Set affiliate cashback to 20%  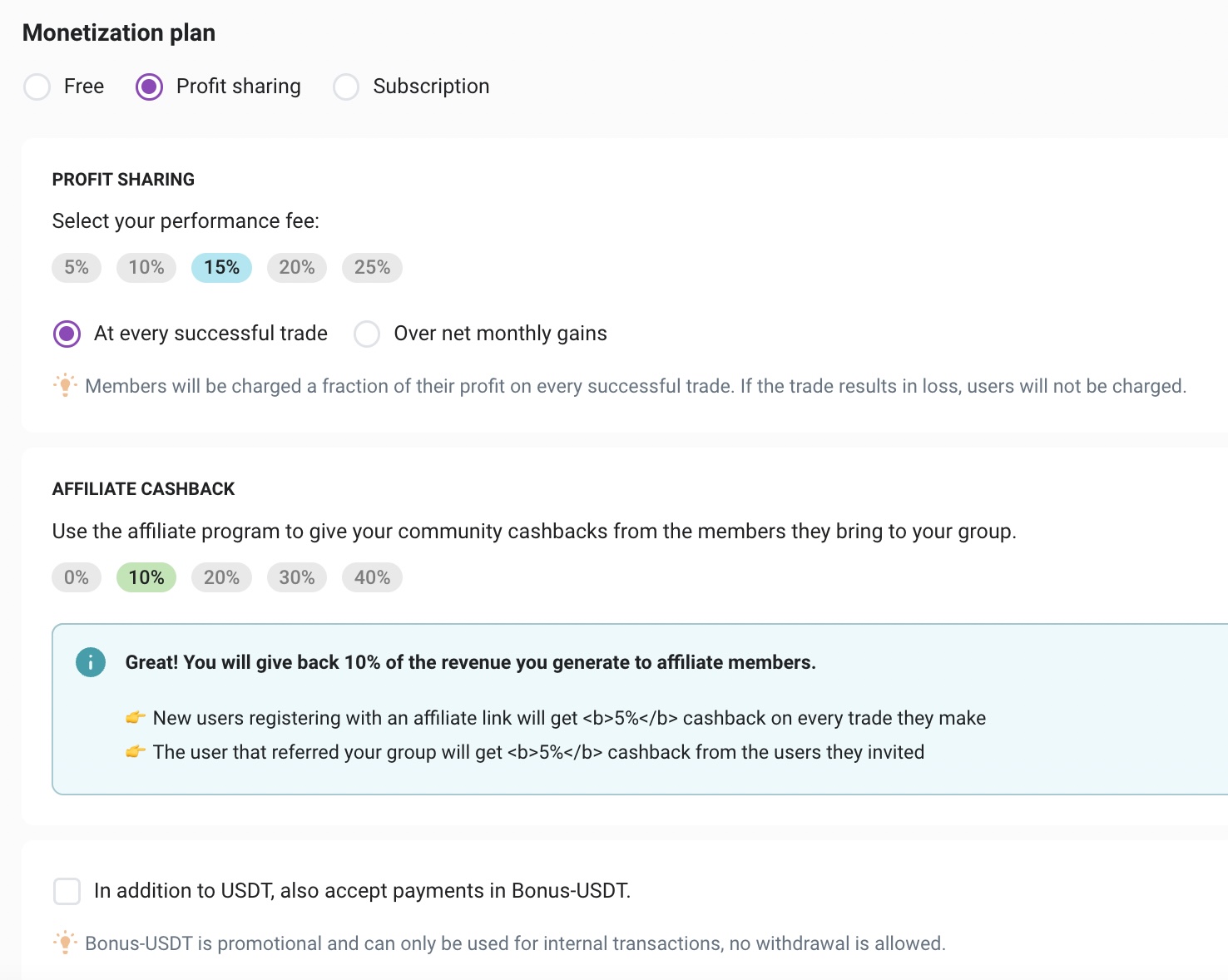coord(221,577)
